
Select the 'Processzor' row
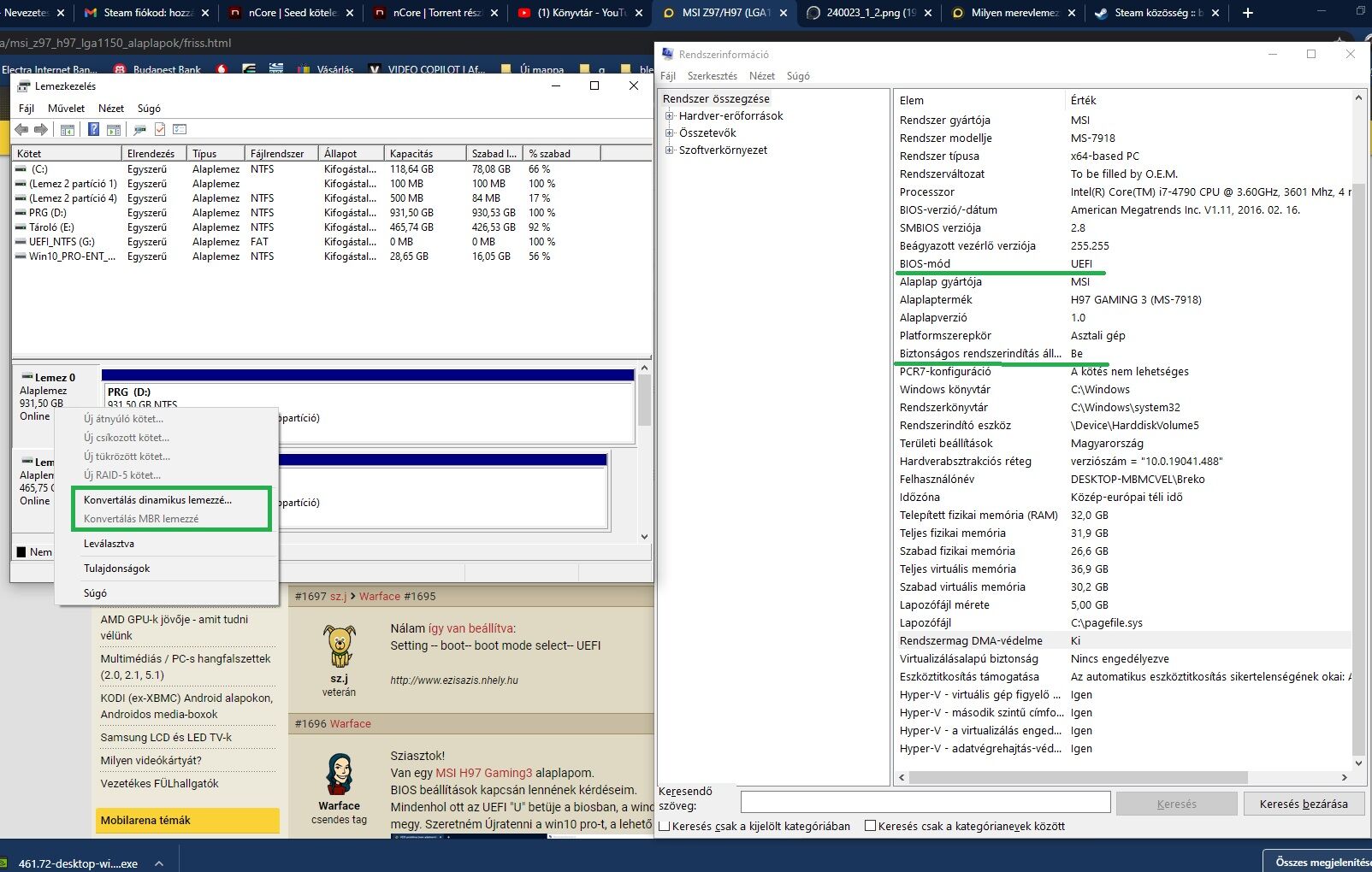(1124, 191)
